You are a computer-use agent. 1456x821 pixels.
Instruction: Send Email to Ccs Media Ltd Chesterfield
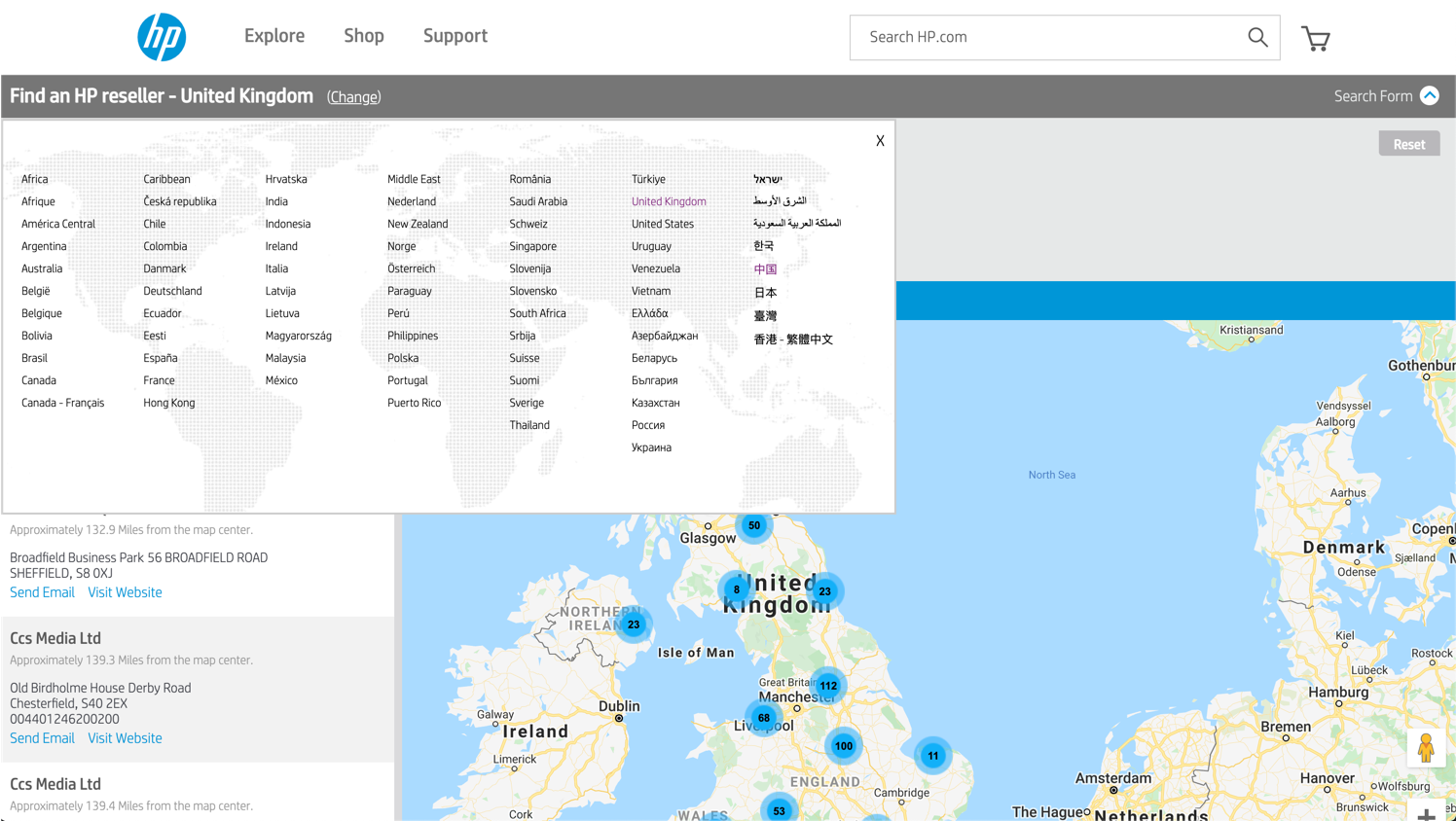(42, 738)
